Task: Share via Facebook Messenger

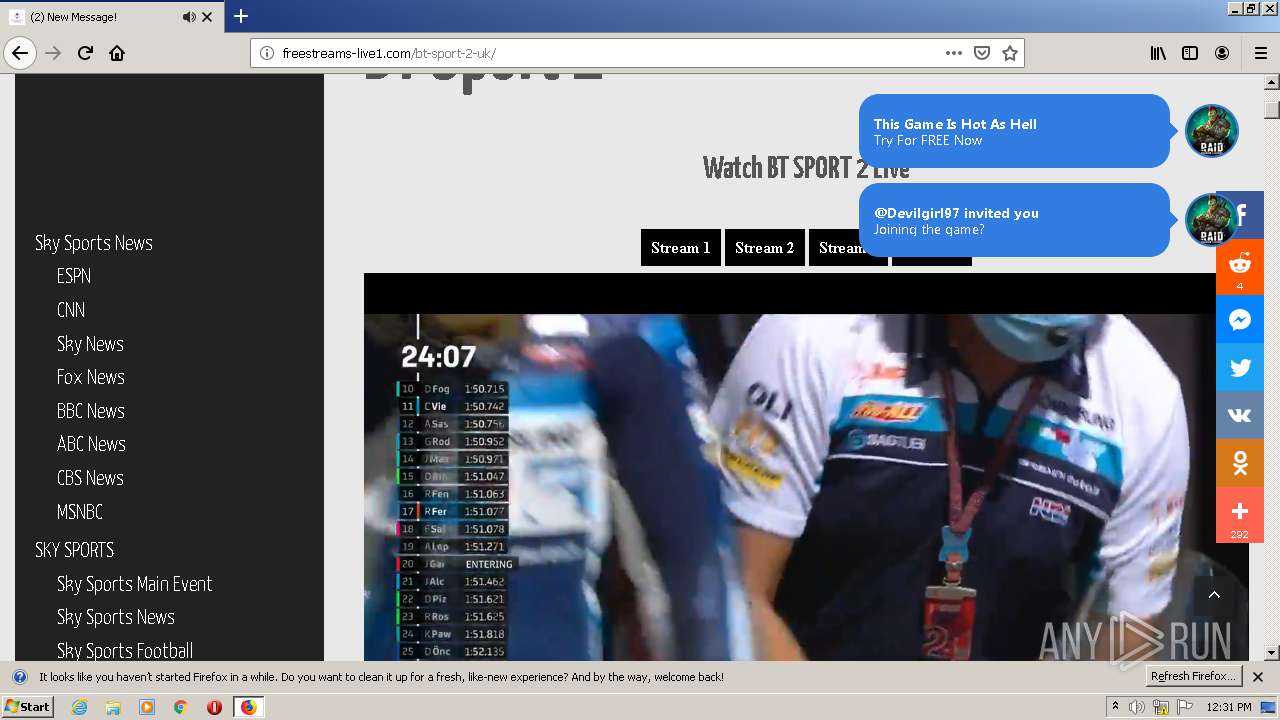Action: click(1240, 320)
